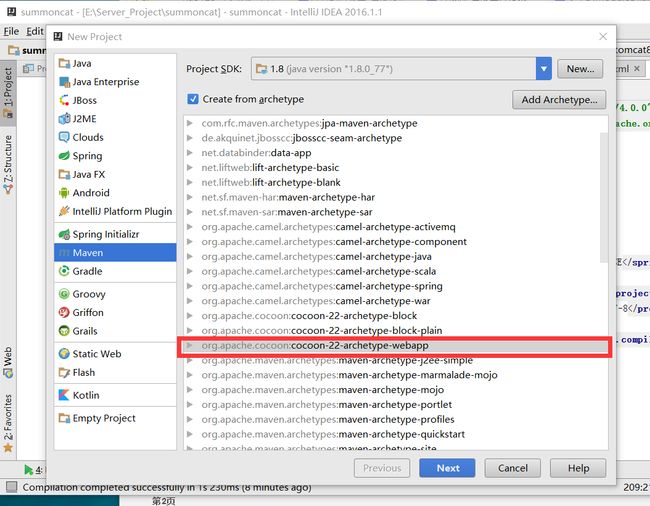The height and width of the screenshot is (506, 650).
Task: Open the File menu
Action: click(x=11, y=31)
